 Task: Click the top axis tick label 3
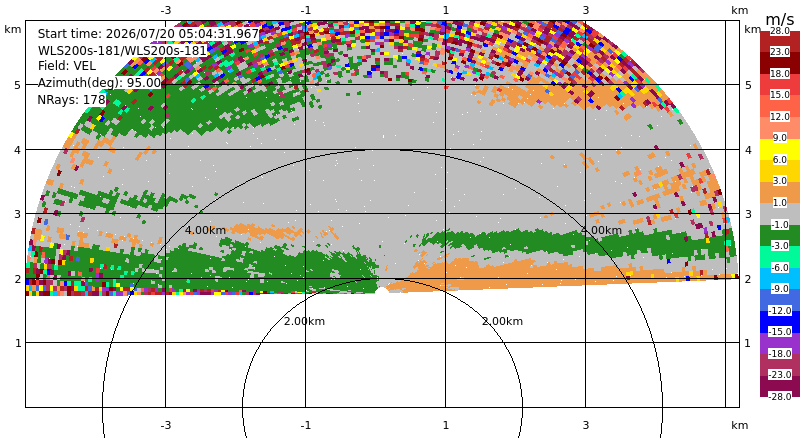click(586, 10)
